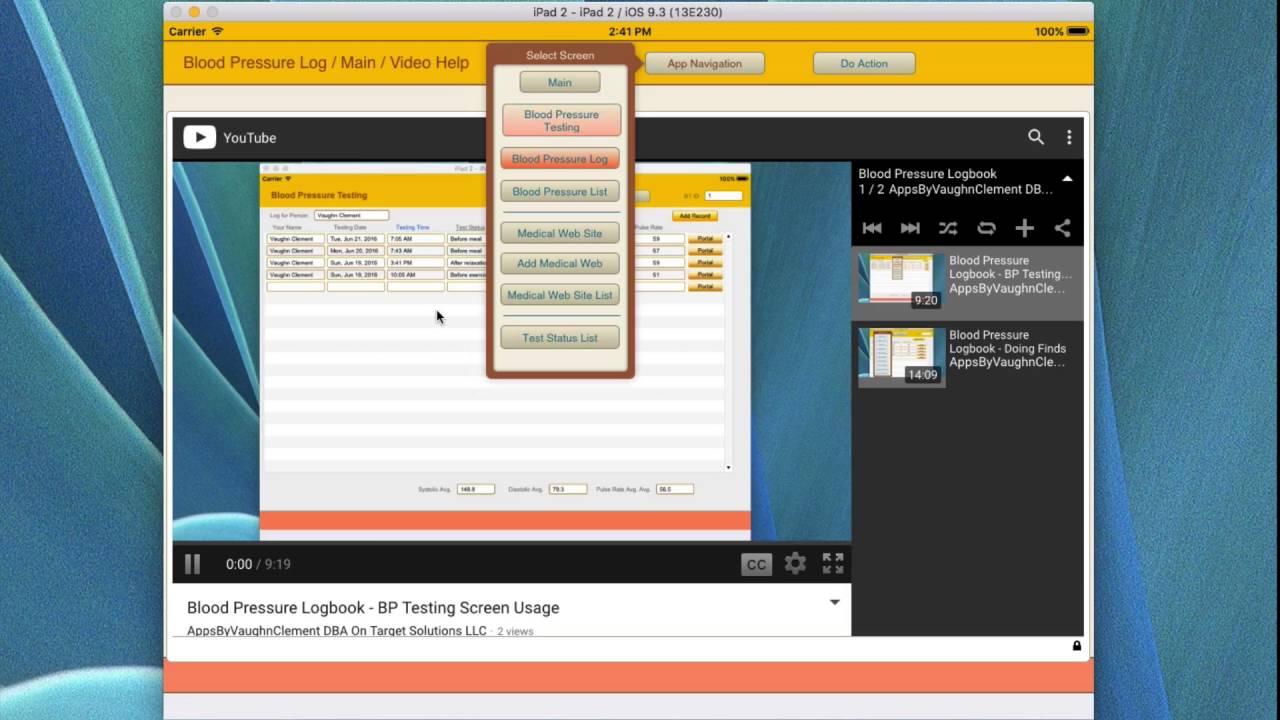Skip to previous playlist video
This screenshot has width=1280, height=720.
coord(872,228)
